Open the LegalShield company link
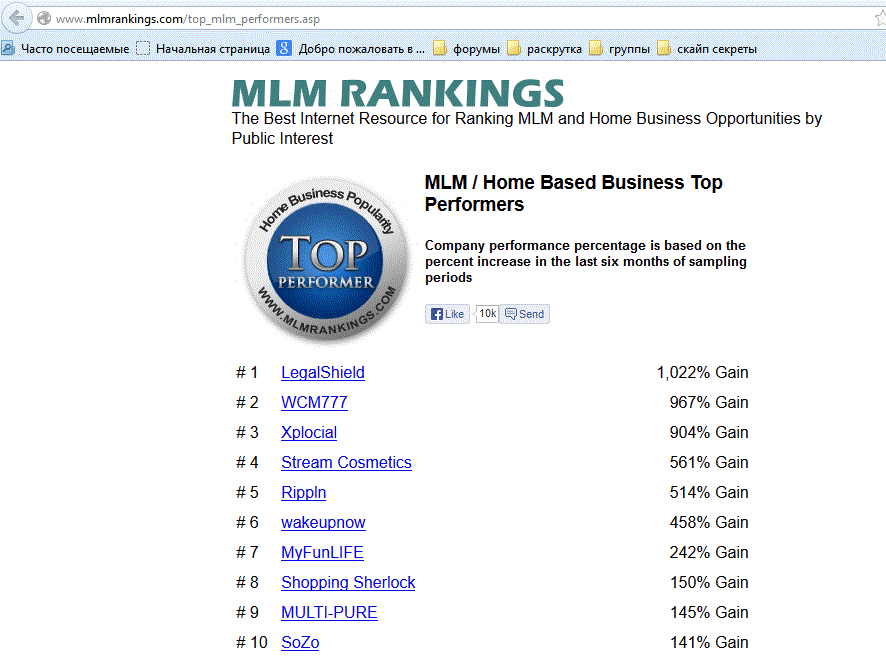 [322, 373]
